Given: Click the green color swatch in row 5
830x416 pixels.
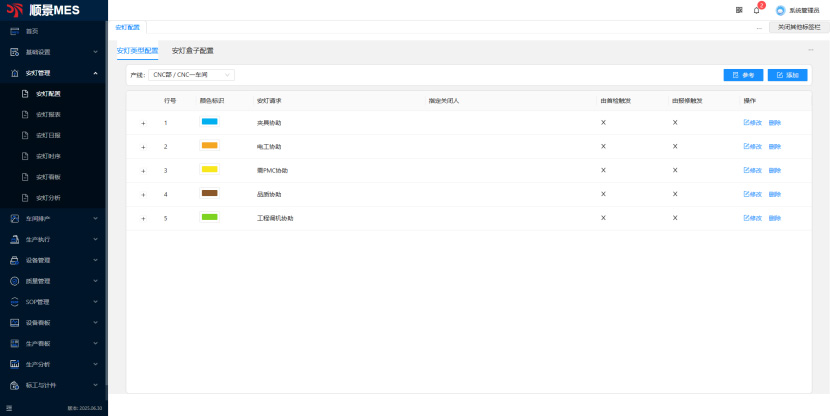Looking at the screenshot, I should (x=209, y=217).
